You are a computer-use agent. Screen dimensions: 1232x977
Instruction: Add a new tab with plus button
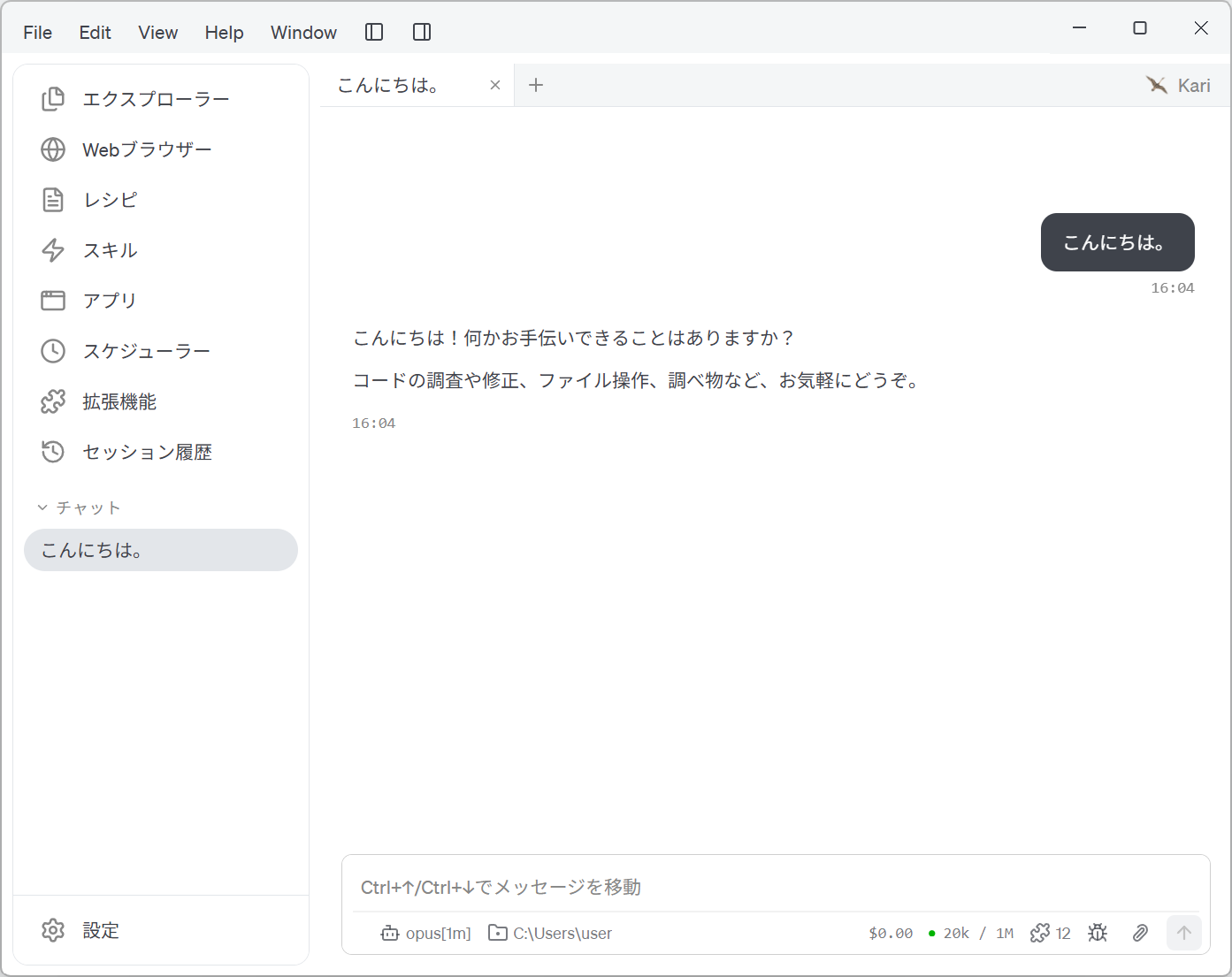pyautogui.click(x=536, y=85)
